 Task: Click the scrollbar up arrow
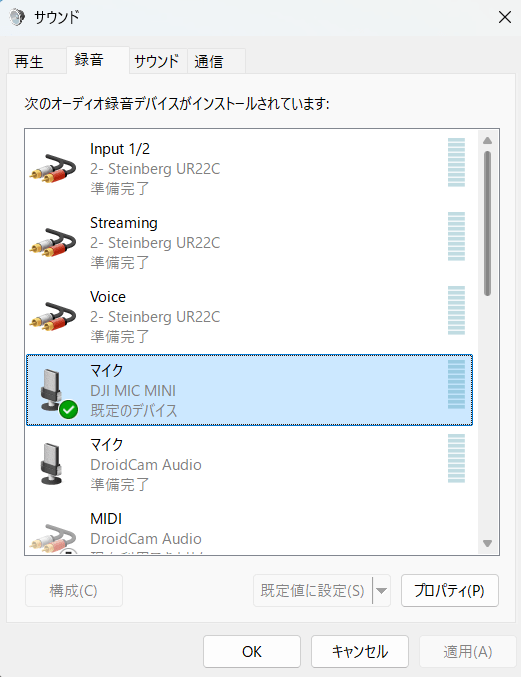pos(487,140)
